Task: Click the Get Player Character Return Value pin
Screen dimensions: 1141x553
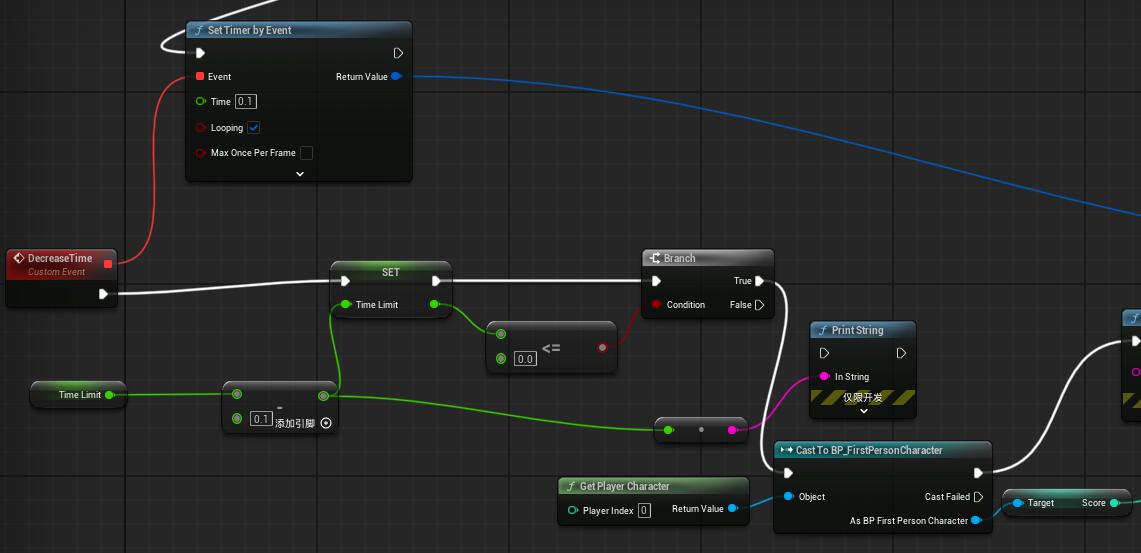Action: [733, 509]
